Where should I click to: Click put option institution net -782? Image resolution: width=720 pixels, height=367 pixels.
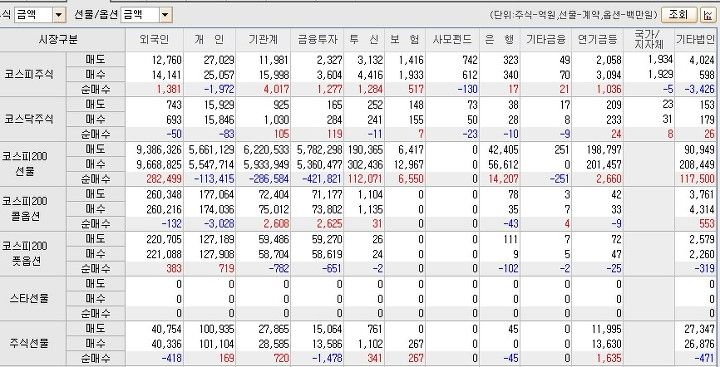tap(278, 269)
